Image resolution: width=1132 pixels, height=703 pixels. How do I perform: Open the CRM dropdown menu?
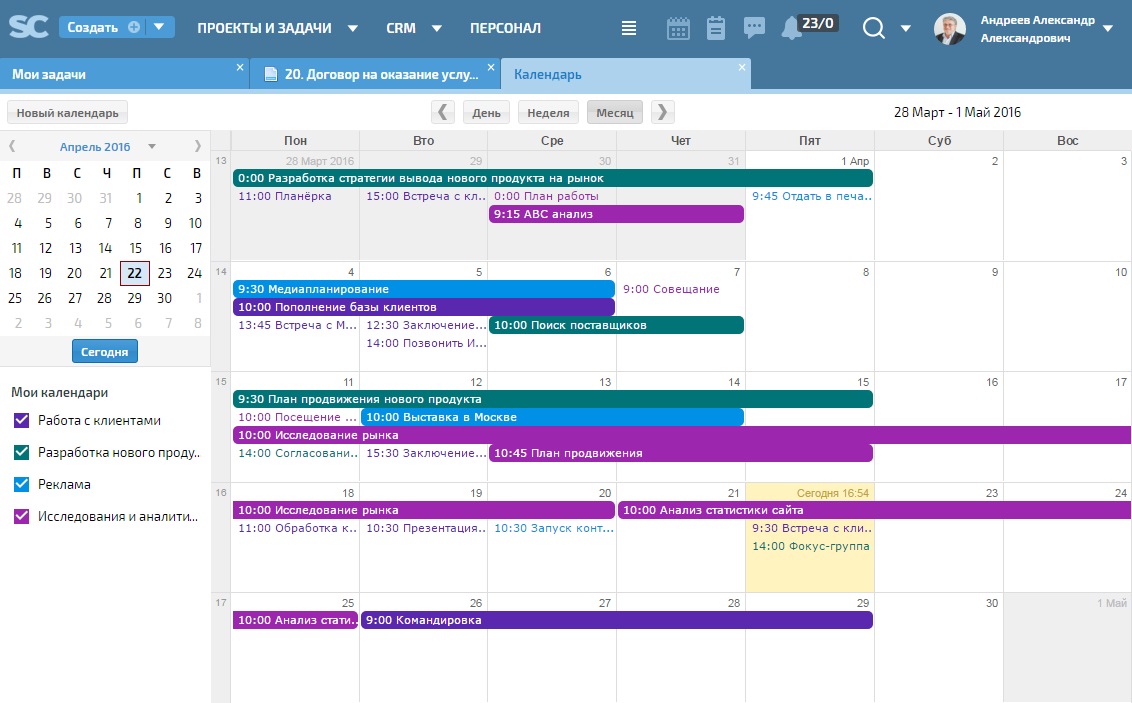tap(414, 28)
